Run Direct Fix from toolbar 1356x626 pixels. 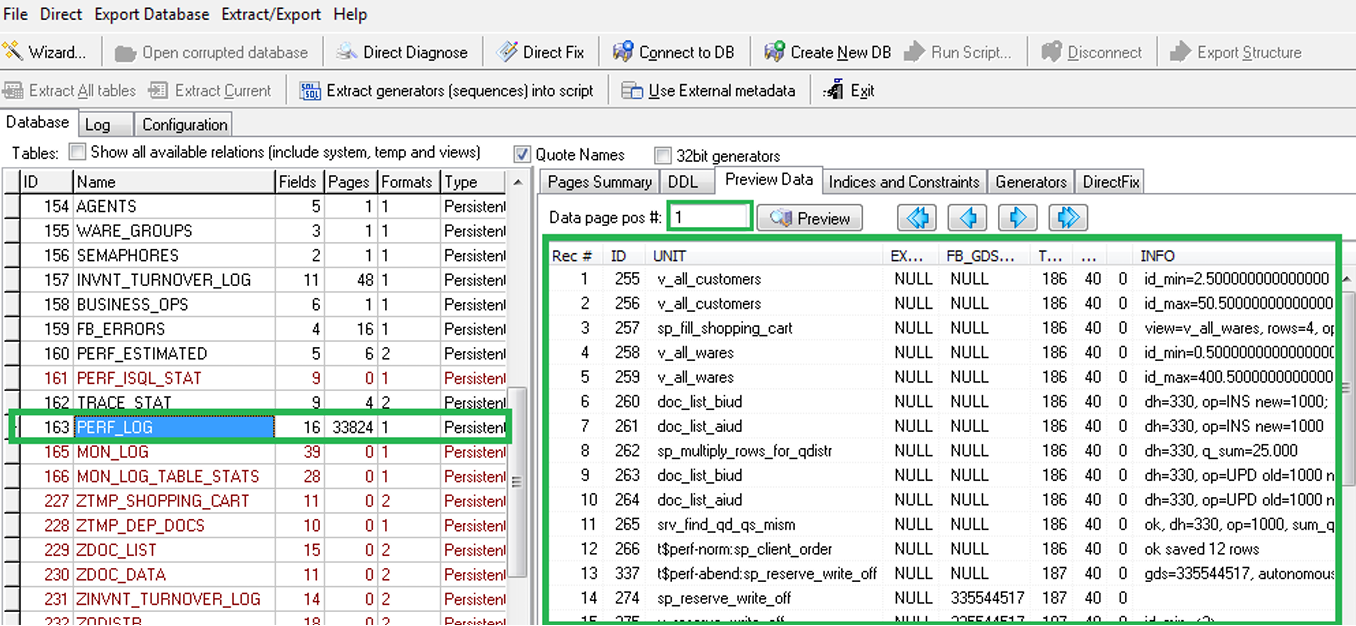tap(507, 52)
